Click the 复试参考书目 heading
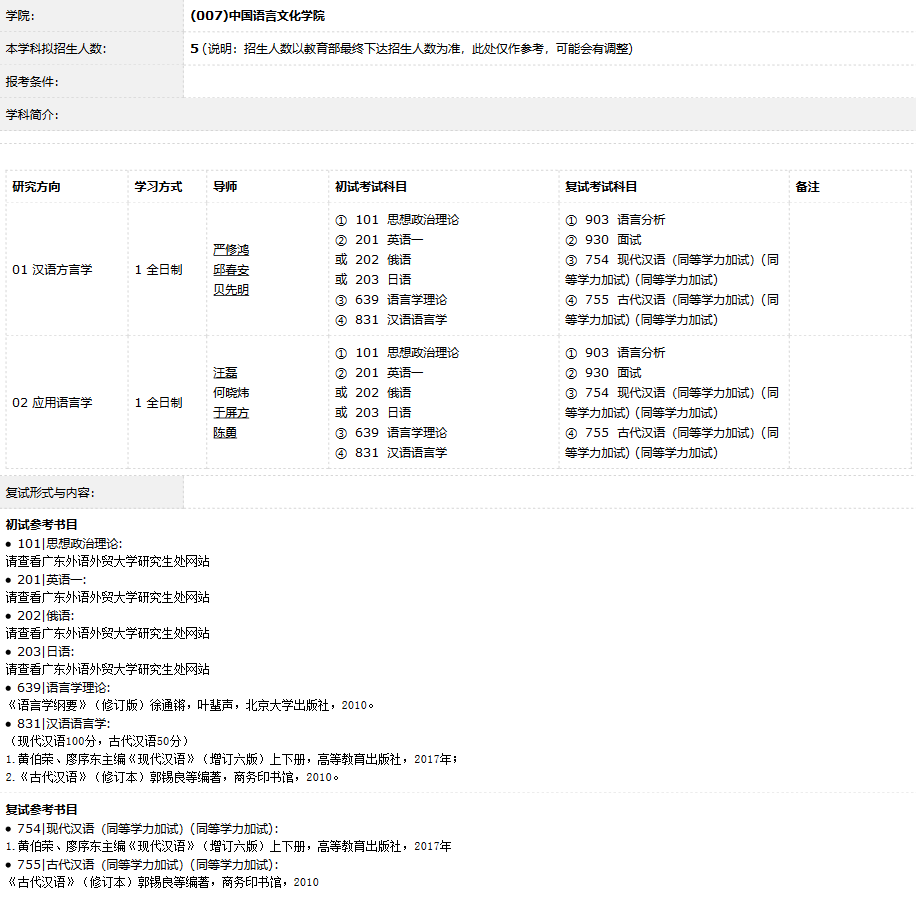This screenshot has height=897, width=916. (x=42, y=810)
